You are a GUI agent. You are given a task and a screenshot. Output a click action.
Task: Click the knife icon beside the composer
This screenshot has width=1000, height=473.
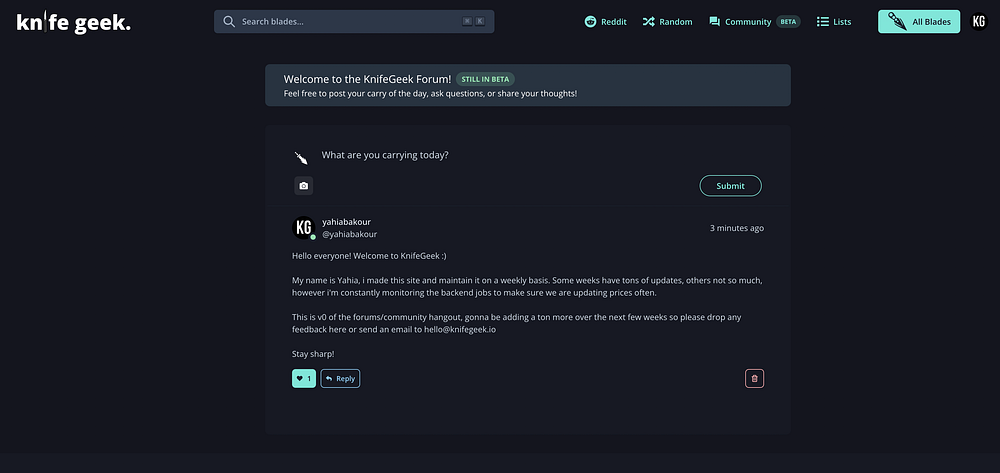click(x=301, y=157)
